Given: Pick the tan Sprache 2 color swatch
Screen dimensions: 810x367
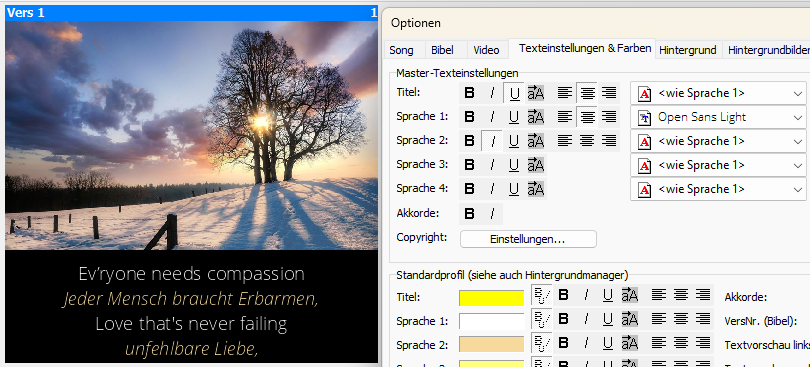Looking at the screenshot, I should [492, 344].
